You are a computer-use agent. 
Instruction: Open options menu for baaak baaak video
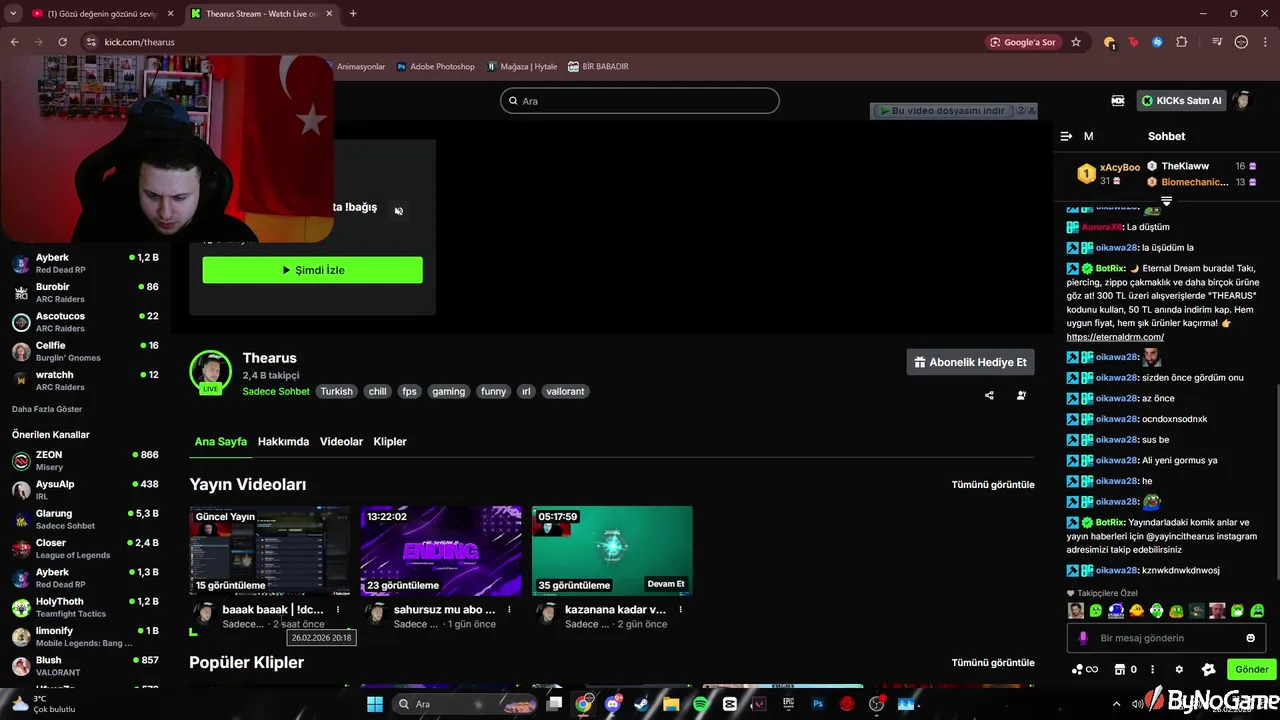click(338, 609)
